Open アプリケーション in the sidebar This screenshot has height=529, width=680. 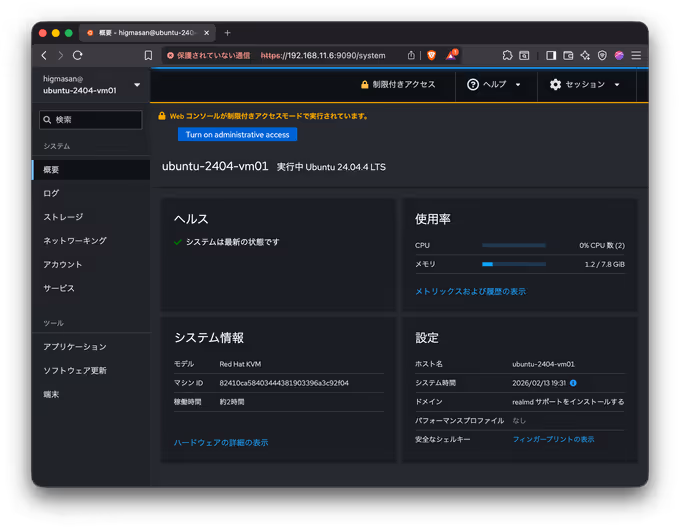[91, 347]
